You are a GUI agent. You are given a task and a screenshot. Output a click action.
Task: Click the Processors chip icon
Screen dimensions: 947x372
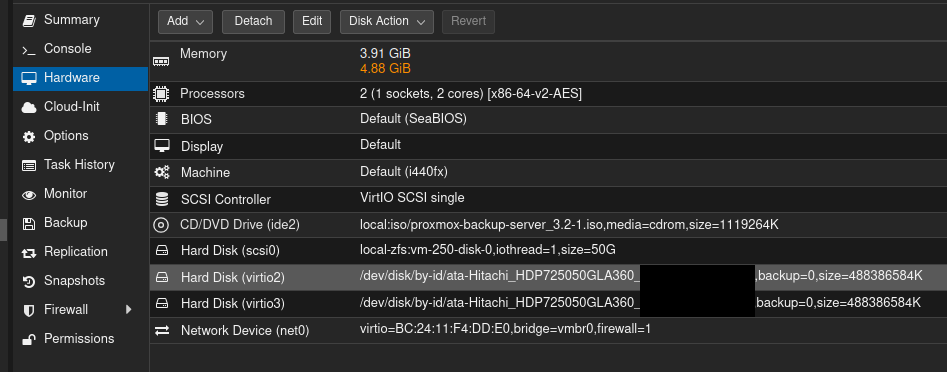click(x=161, y=94)
